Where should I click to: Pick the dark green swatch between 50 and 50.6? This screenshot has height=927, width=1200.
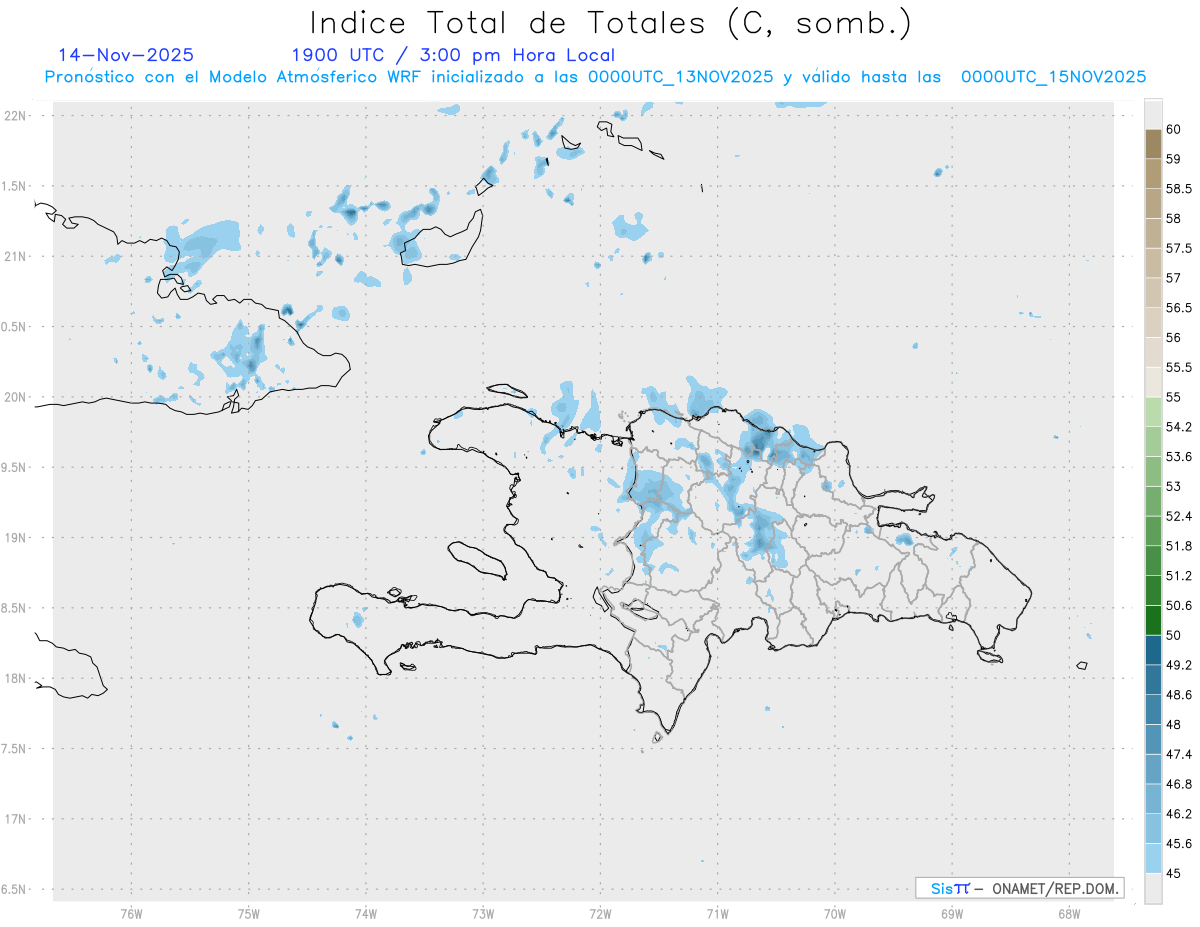point(1153,620)
